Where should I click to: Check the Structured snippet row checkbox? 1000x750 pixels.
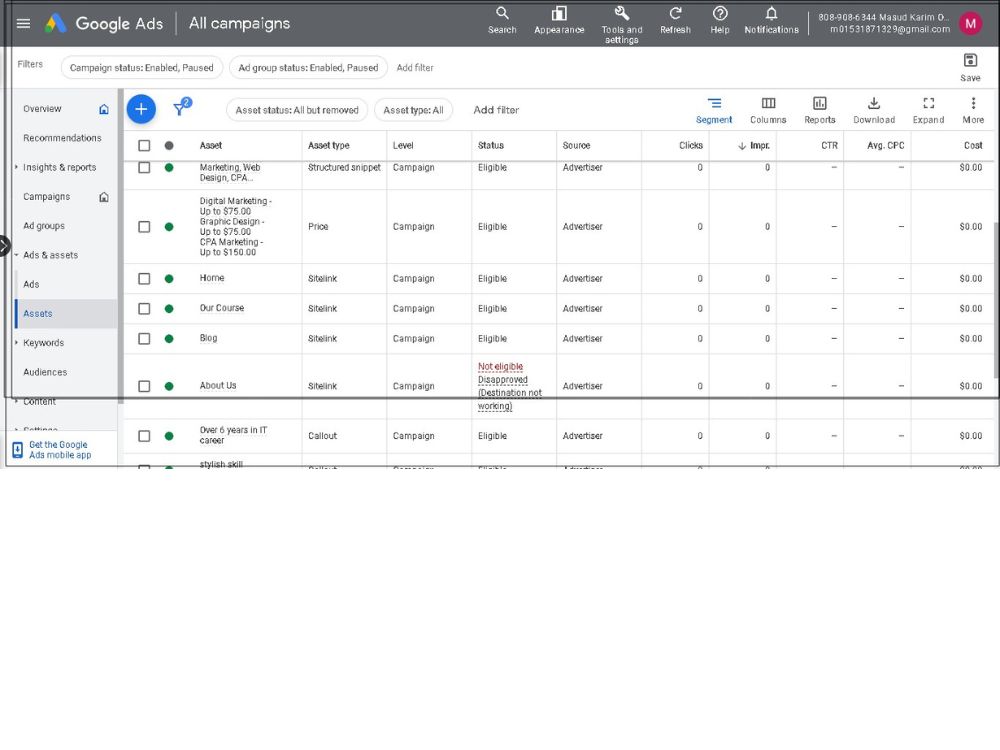click(x=144, y=168)
